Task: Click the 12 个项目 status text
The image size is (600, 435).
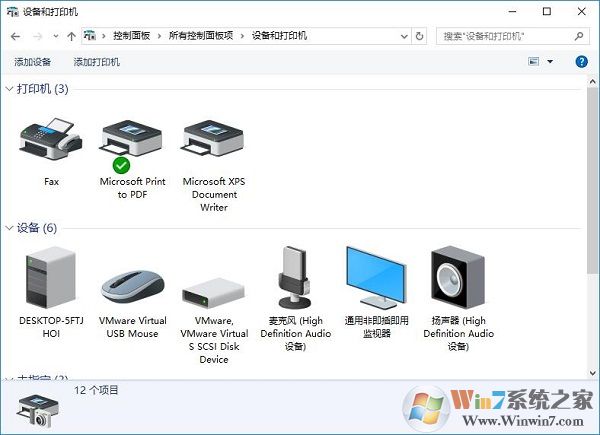Action: (96, 390)
